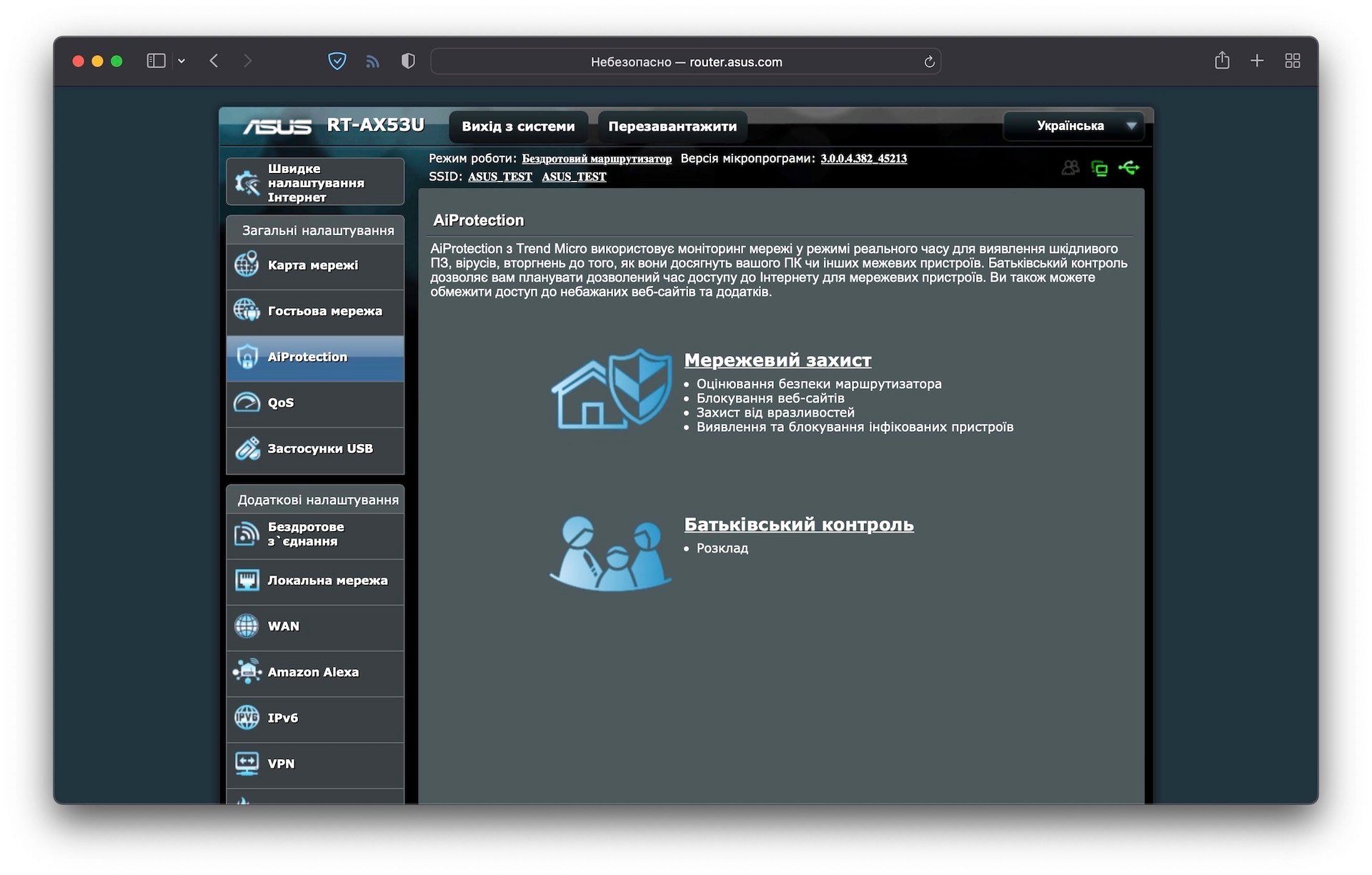Select the AiProtection menu item
Viewport: 1372px width, 875px height.
click(x=315, y=358)
